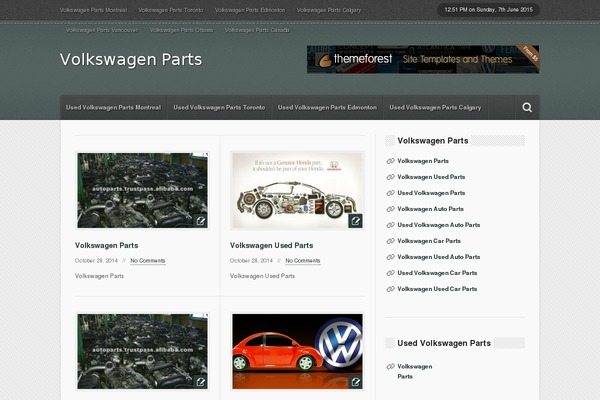Image resolution: width=600 pixels, height=400 pixels.
Task: Open sidebar link Volkswagen Car Parts
Action: coord(429,241)
